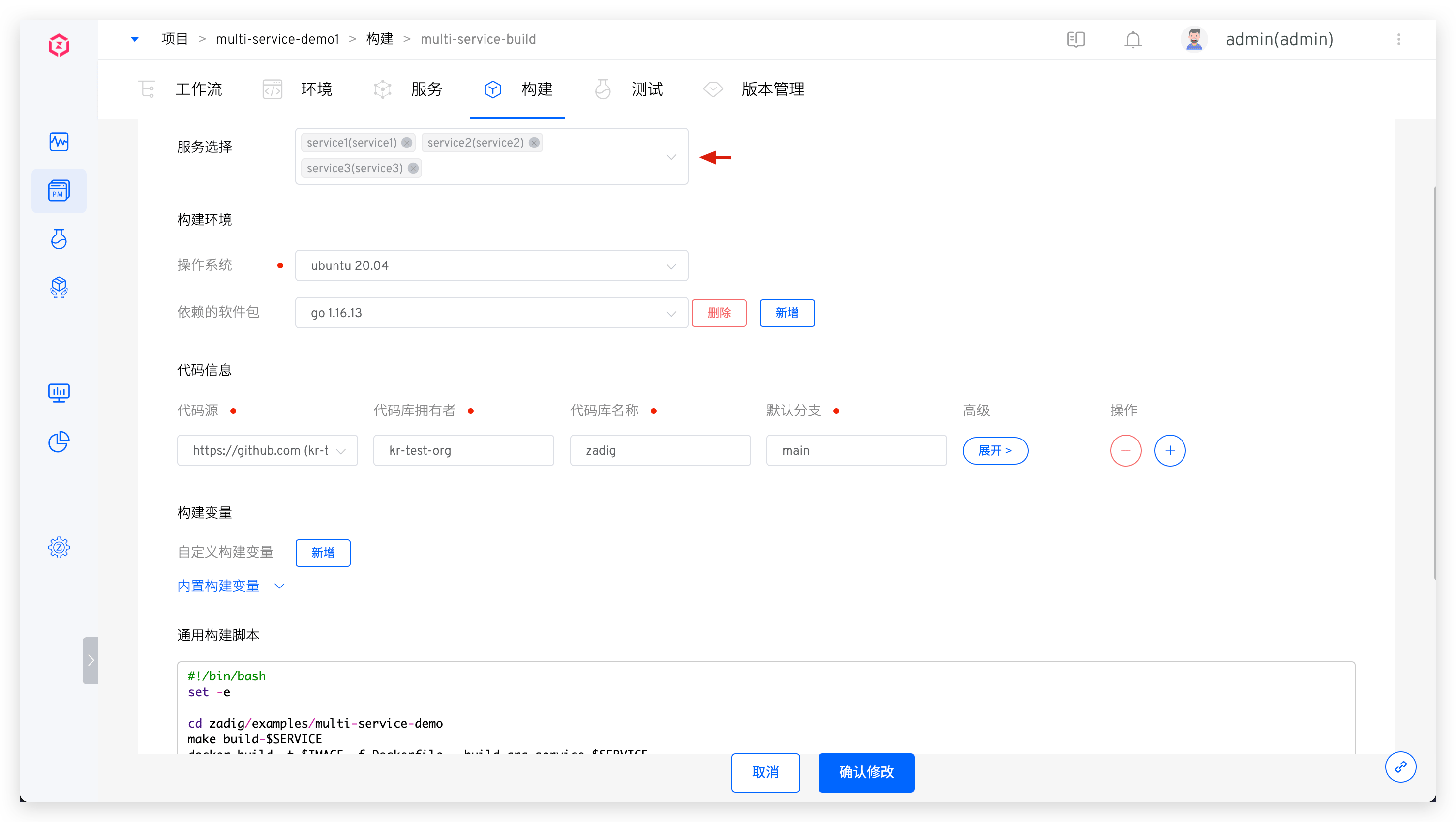Select the test management flask icon in sidebar
Image resolution: width=1456 pixels, height=822 pixels.
pos(59,239)
